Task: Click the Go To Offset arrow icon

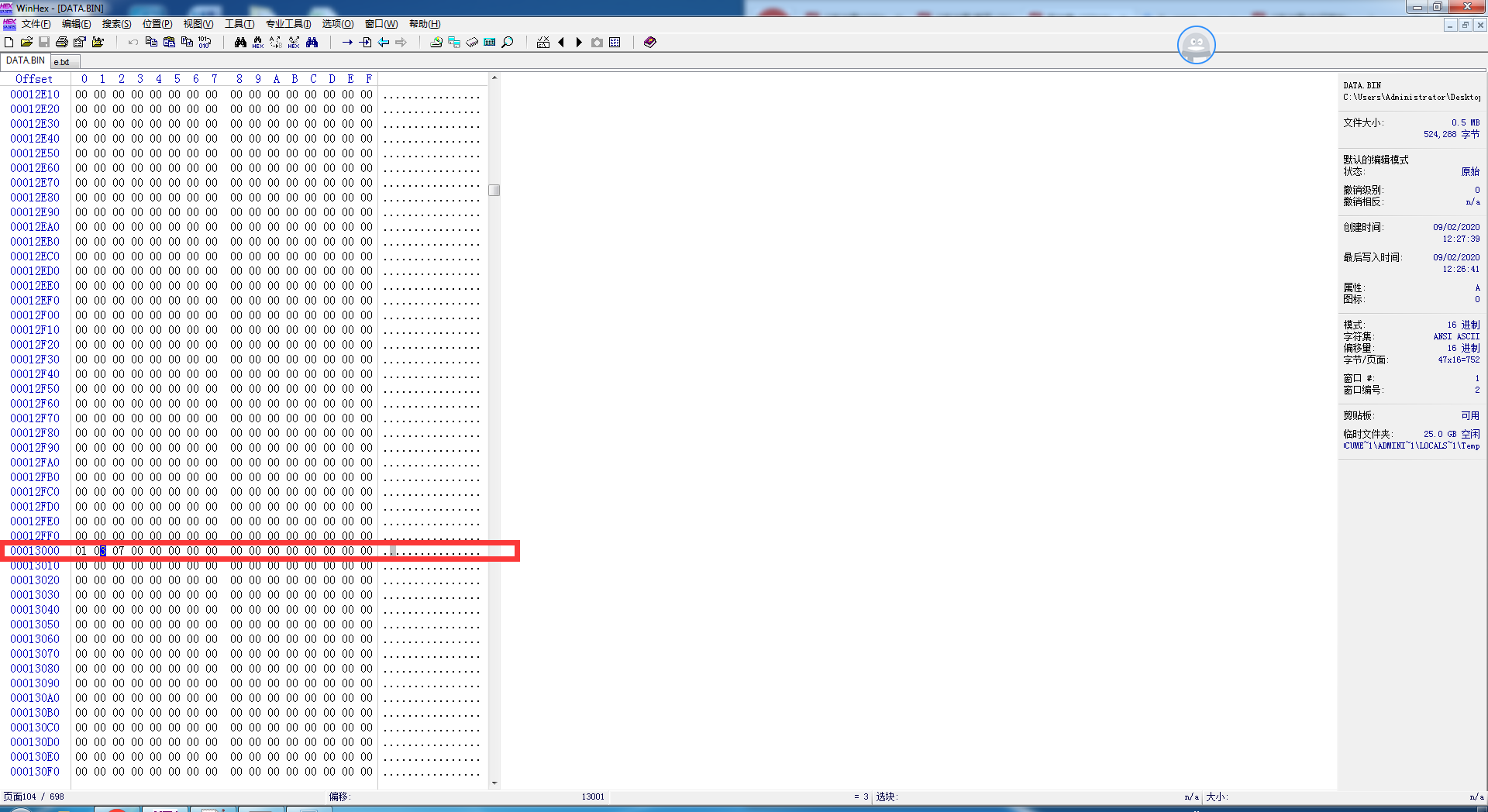Action: pyautogui.click(x=347, y=43)
